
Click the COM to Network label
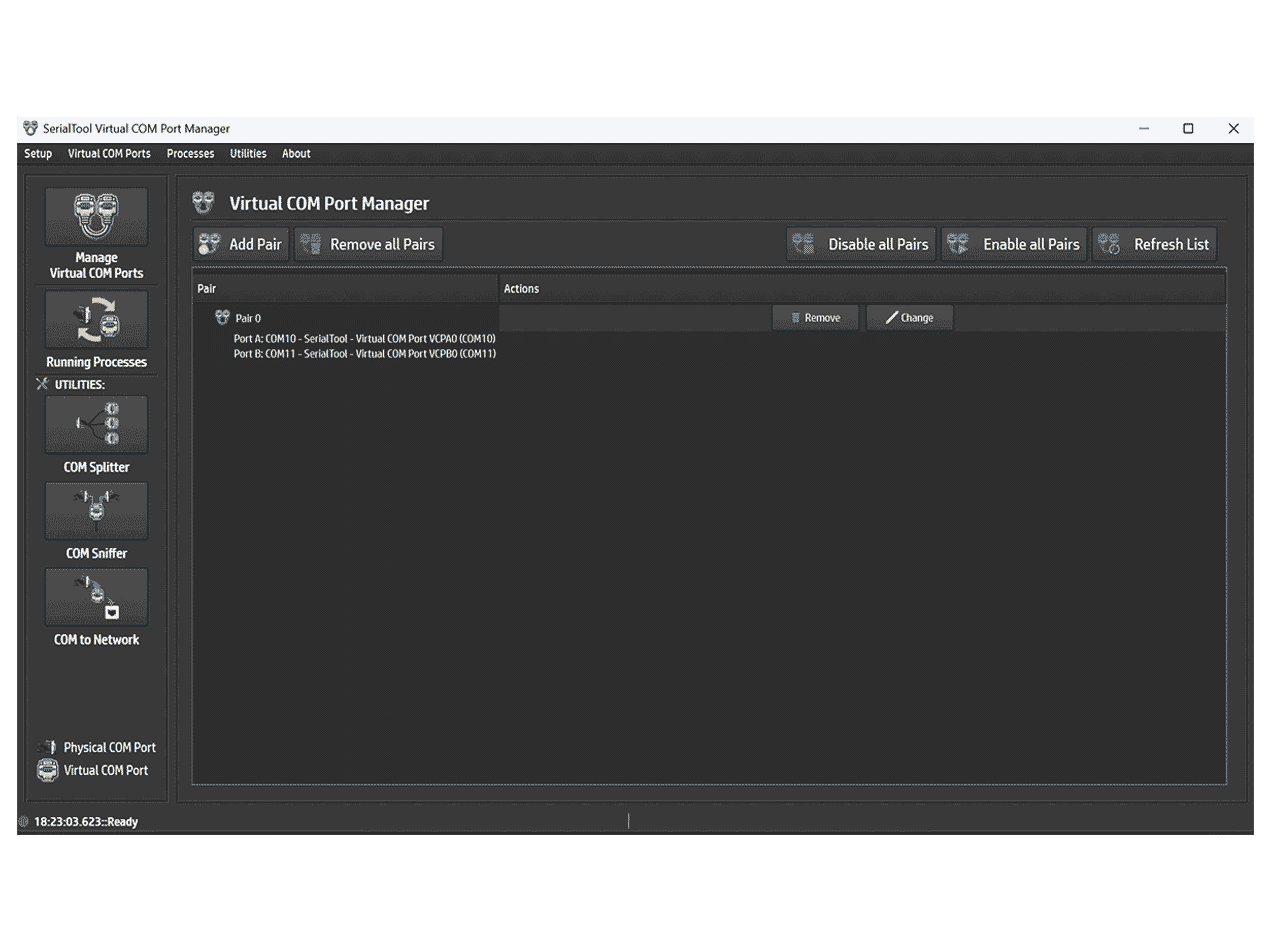tap(96, 640)
